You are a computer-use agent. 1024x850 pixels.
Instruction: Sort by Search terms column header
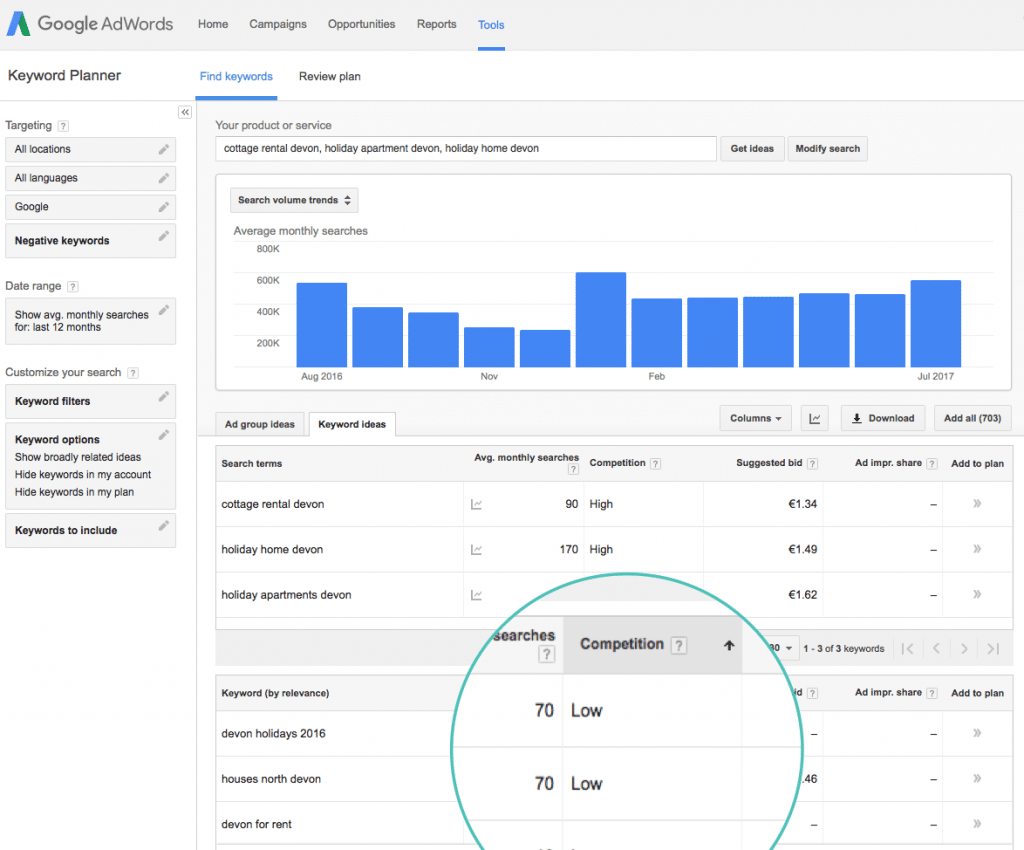tap(251, 464)
